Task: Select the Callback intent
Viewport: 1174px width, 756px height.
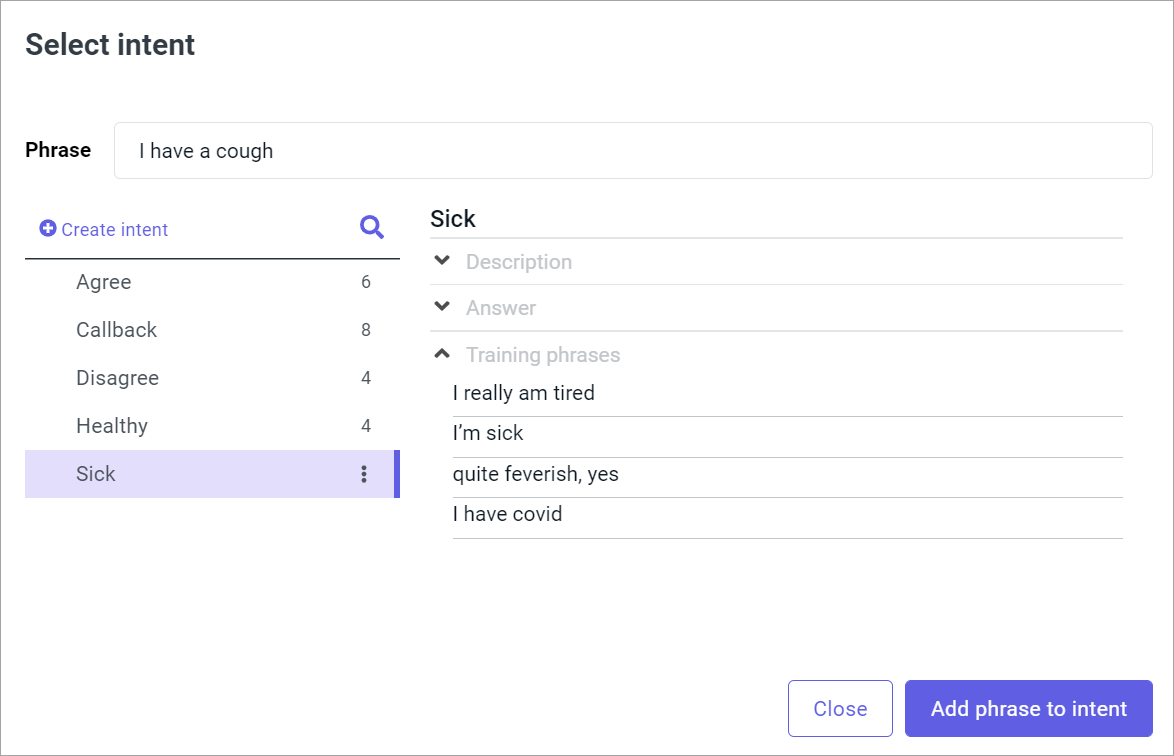Action: [x=116, y=330]
